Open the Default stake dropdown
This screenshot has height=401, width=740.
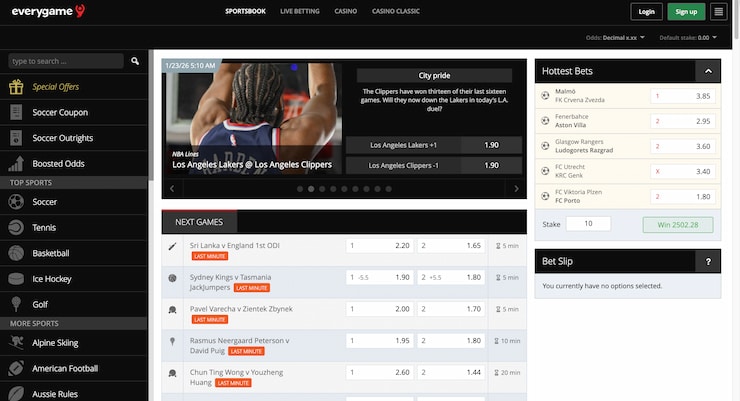tap(688, 38)
